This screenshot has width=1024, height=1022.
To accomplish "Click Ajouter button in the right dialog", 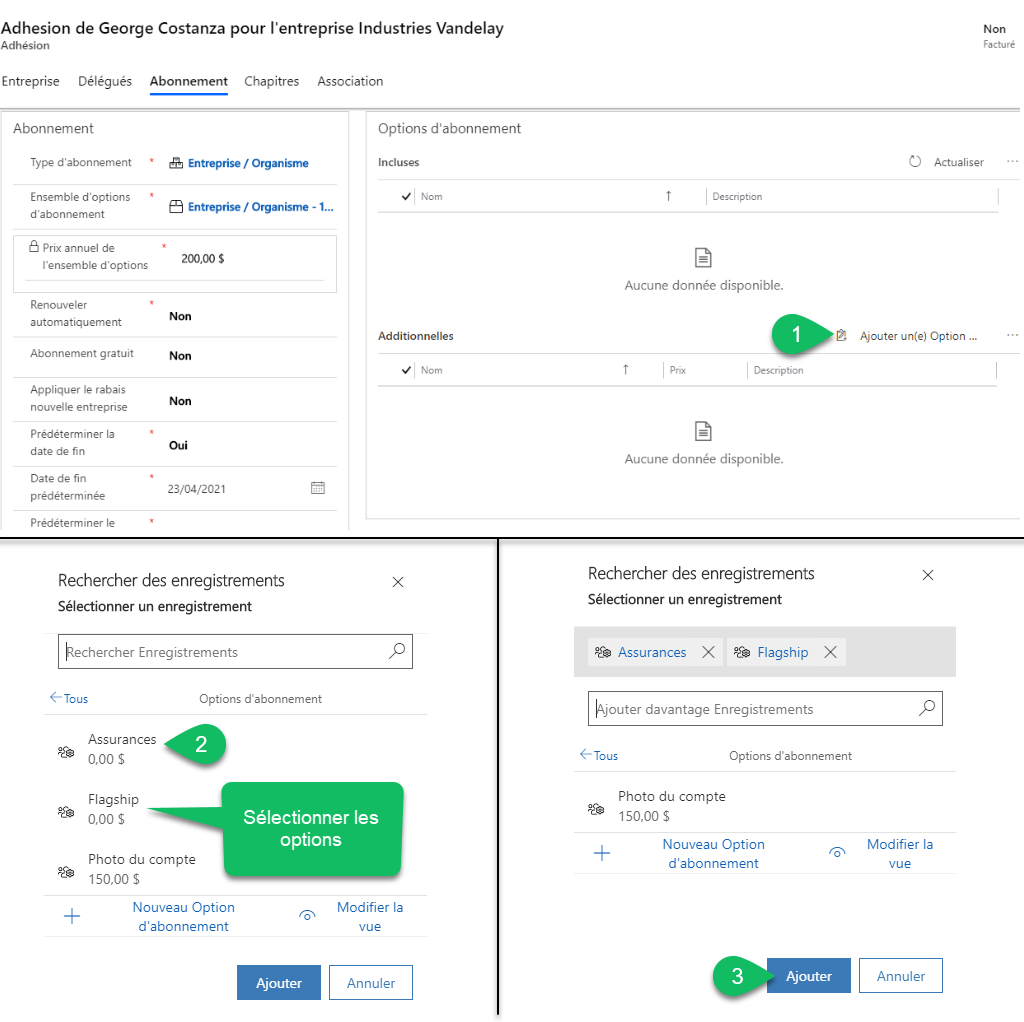I will (x=808, y=976).
